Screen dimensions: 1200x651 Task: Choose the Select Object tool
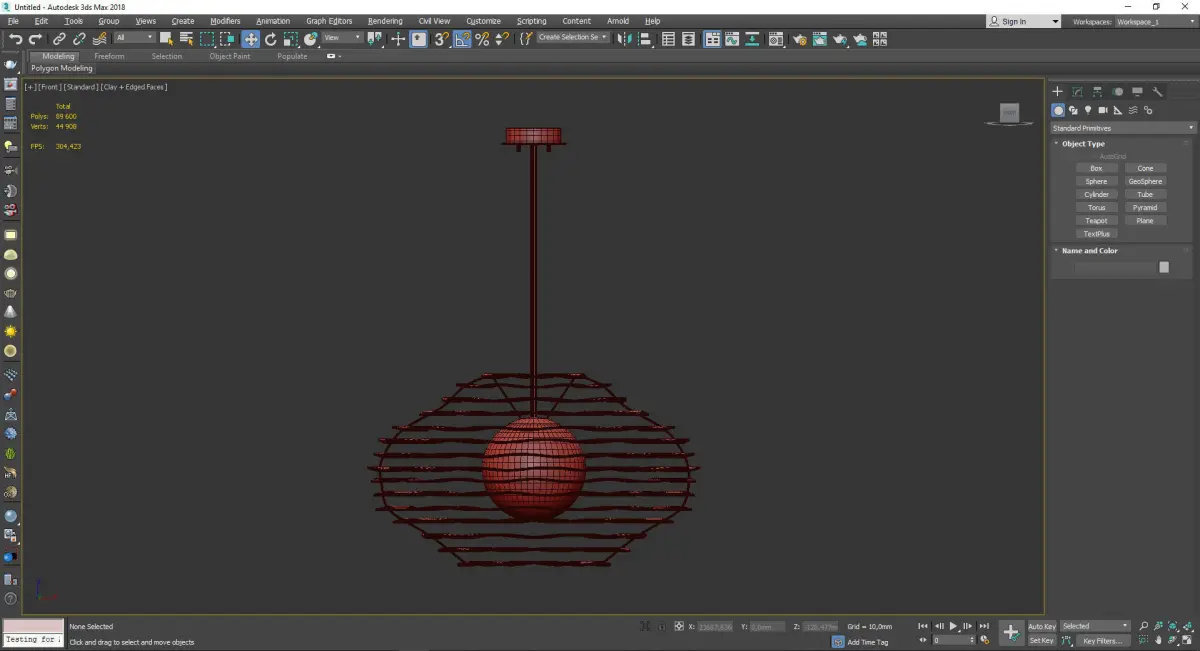pyautogui.click(x=166, y=39)
